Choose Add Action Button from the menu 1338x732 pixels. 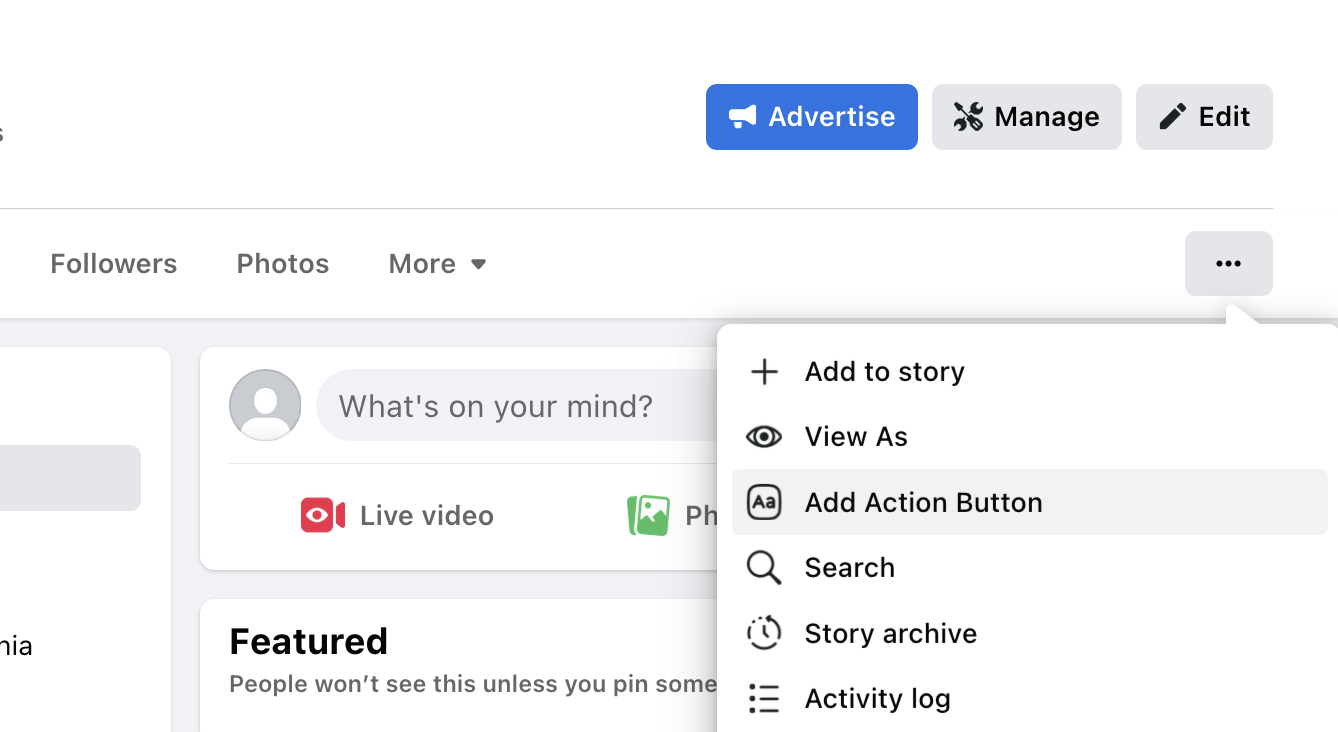(922, 502)
